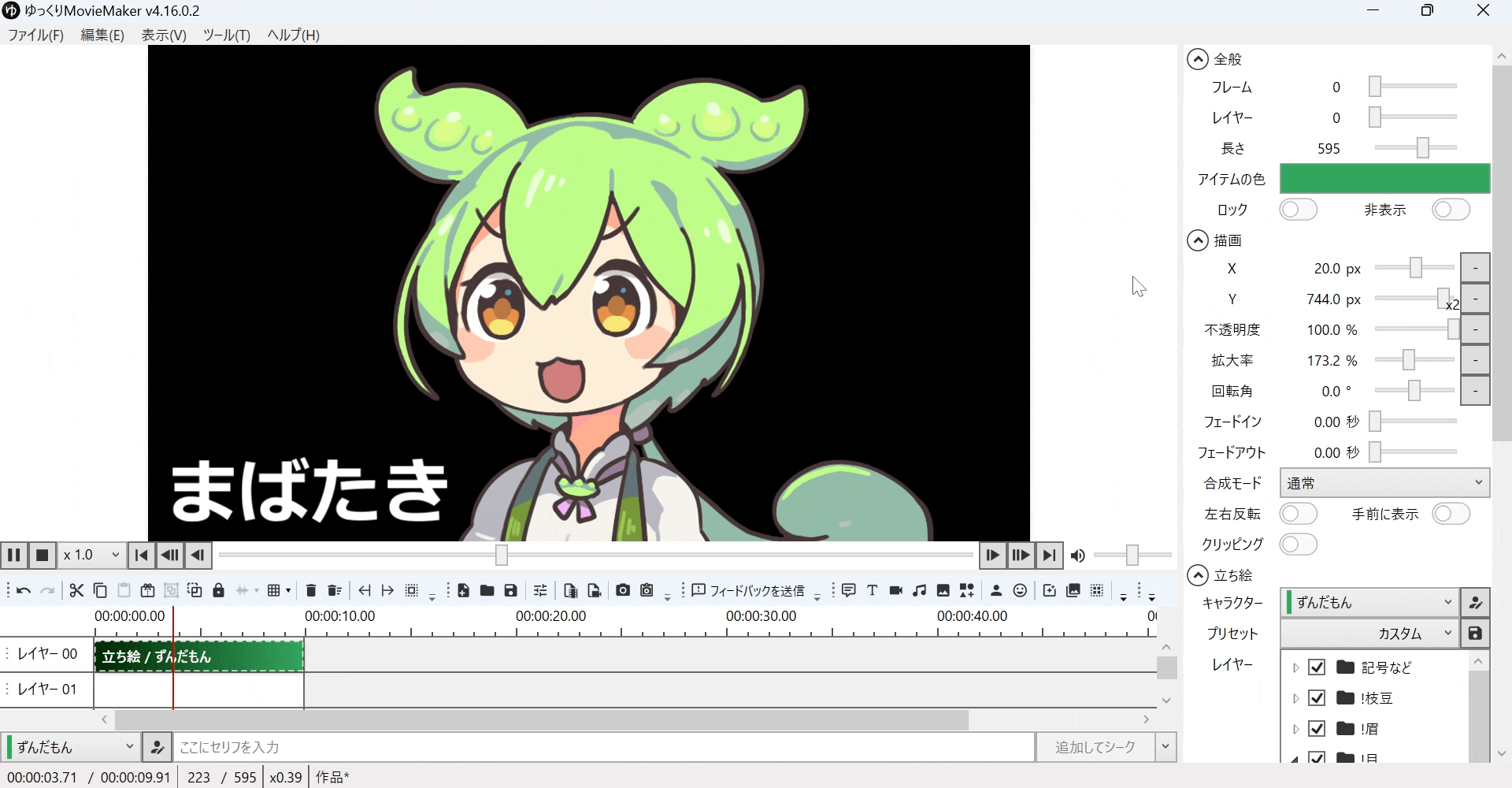The height and width of the screenshot is (788, 1512).
Task: Click フィードバックを送信 button
Action: 748,590
